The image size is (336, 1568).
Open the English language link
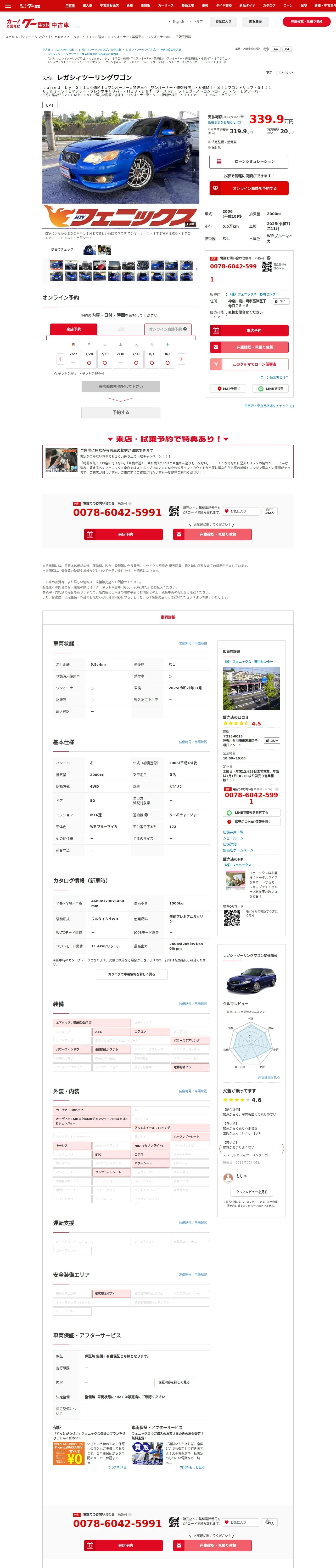[178, 21]
